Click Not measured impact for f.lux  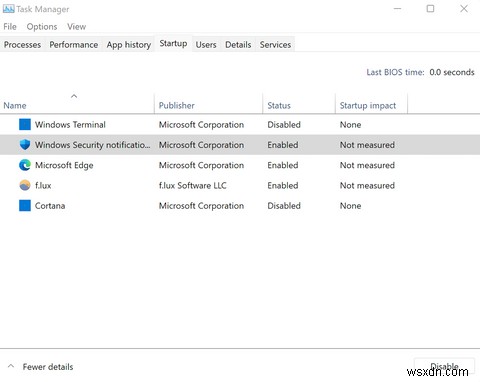(x=367, y=185)
